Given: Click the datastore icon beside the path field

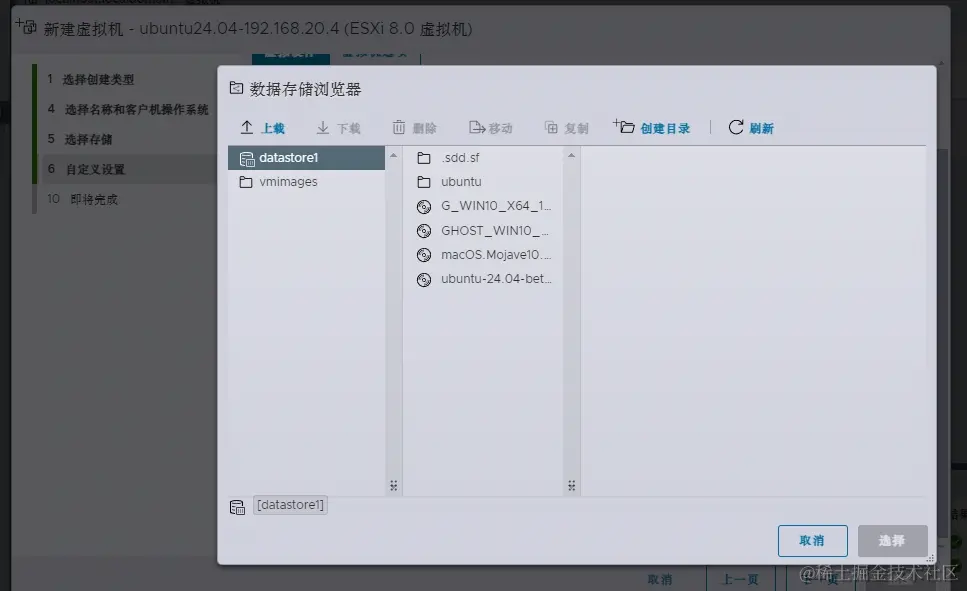Looking at the screenshot, I should [x=237, y=507].
